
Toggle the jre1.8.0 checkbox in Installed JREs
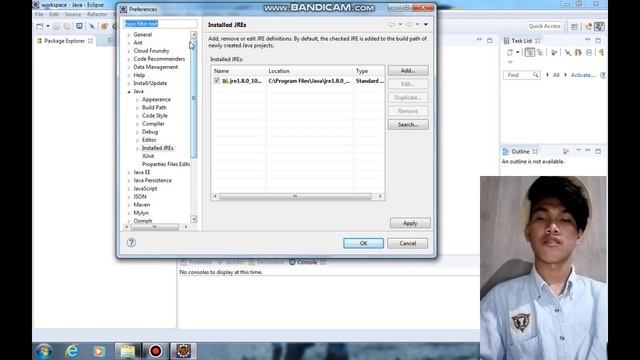(x=217, y=81)
